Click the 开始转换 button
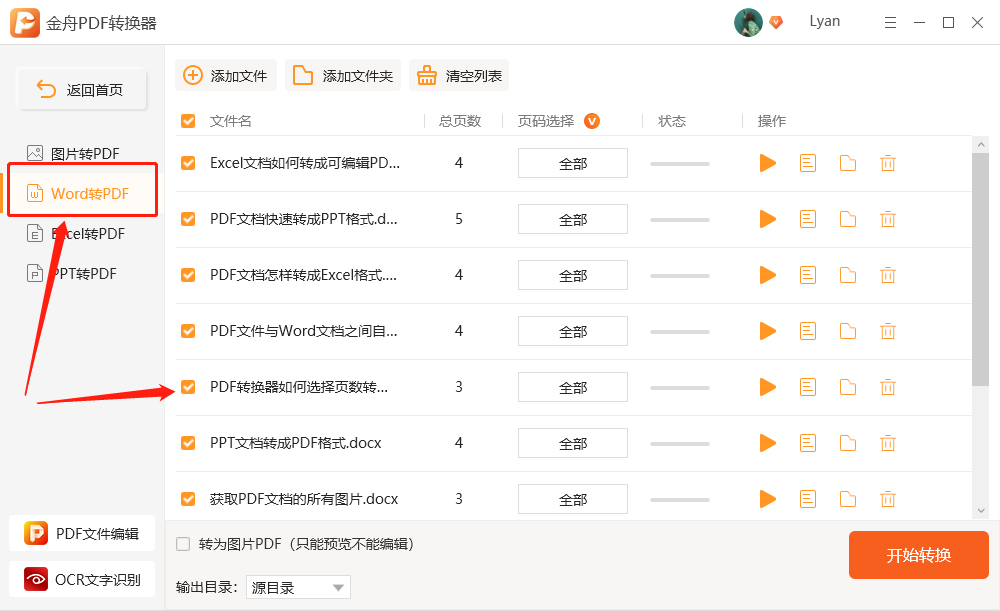Viewport: 1000px width, 611px height. coord(918,555)
